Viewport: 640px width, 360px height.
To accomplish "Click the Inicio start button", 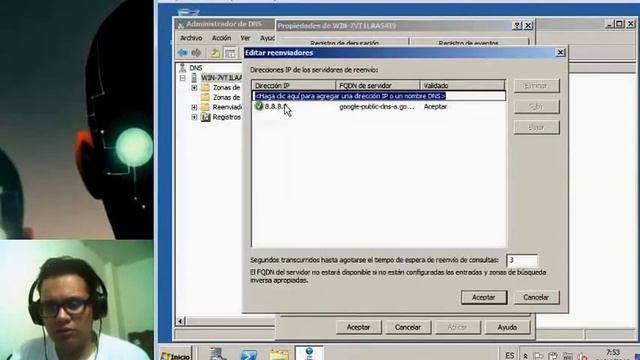I will point(176,356).
